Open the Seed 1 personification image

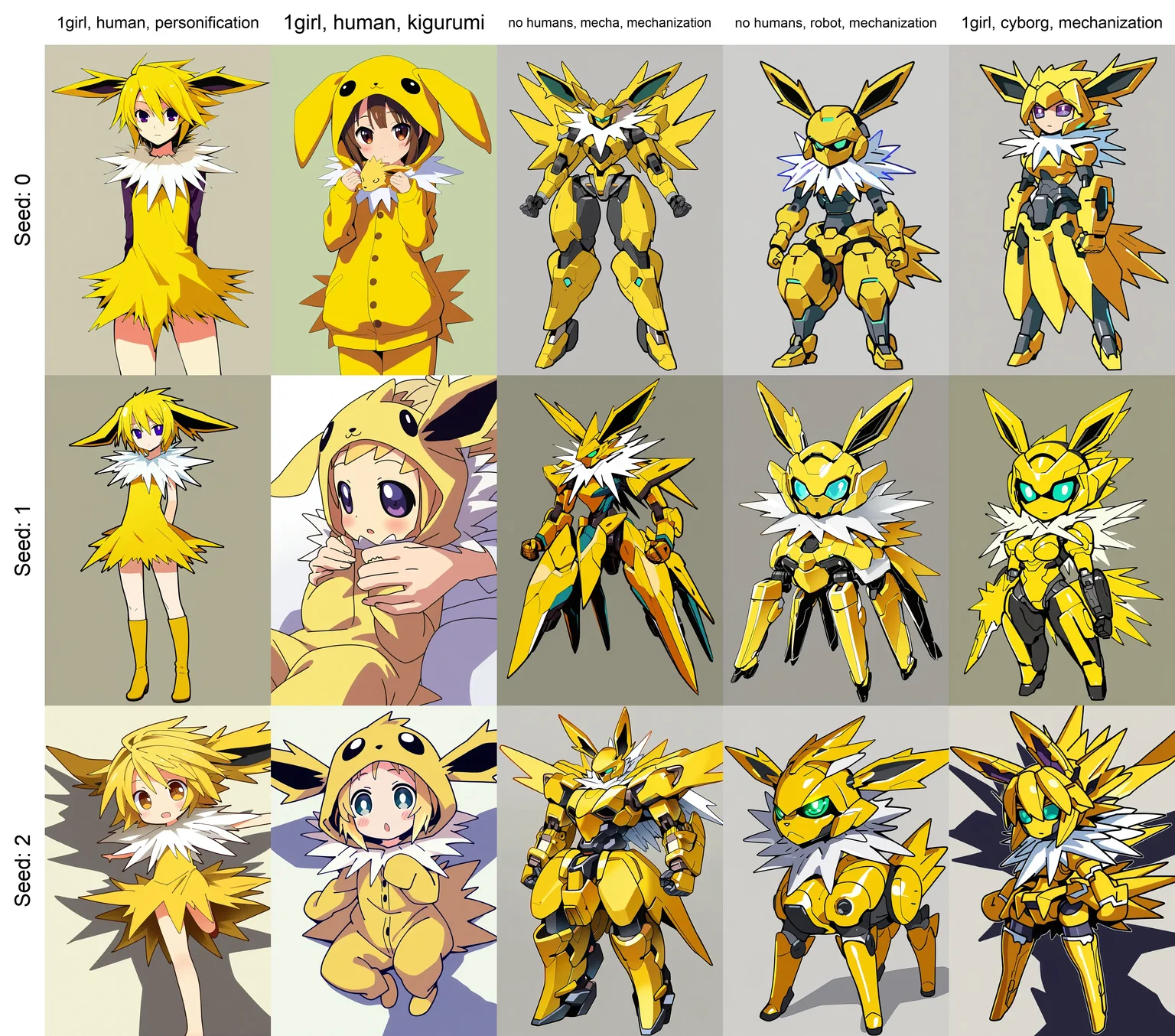pyautogui.click(x=158, y=540)
